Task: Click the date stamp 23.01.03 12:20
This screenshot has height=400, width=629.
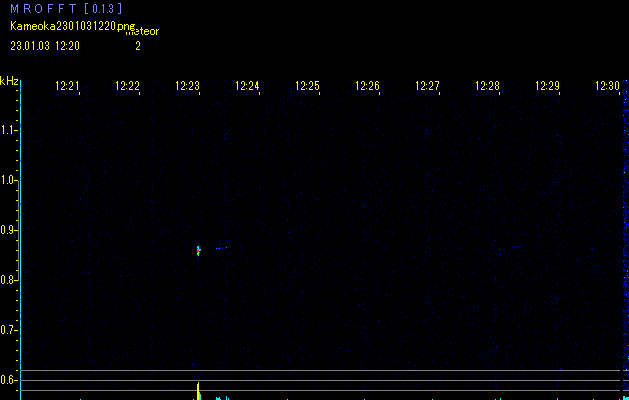Action: 45,46
